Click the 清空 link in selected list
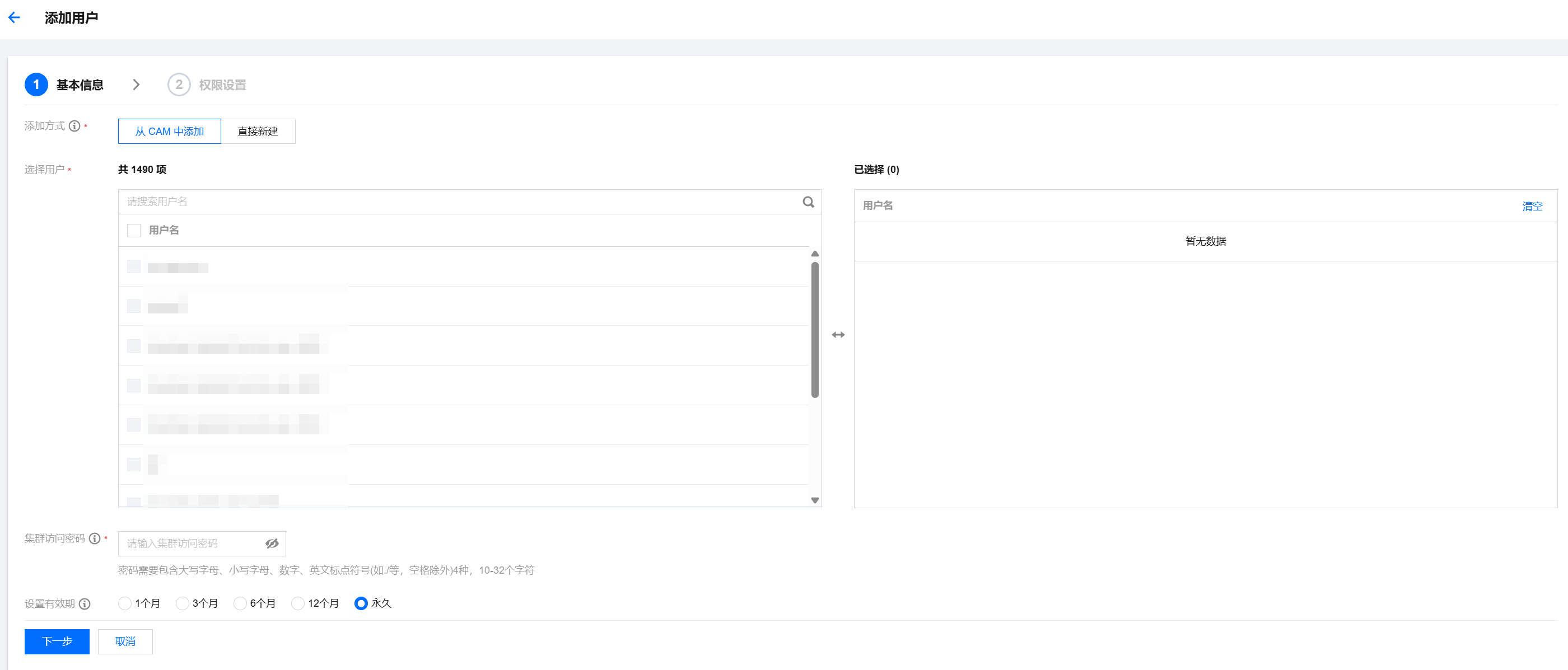The width and height of the screenshot is (1568, 670). [x=1532, y=207]
